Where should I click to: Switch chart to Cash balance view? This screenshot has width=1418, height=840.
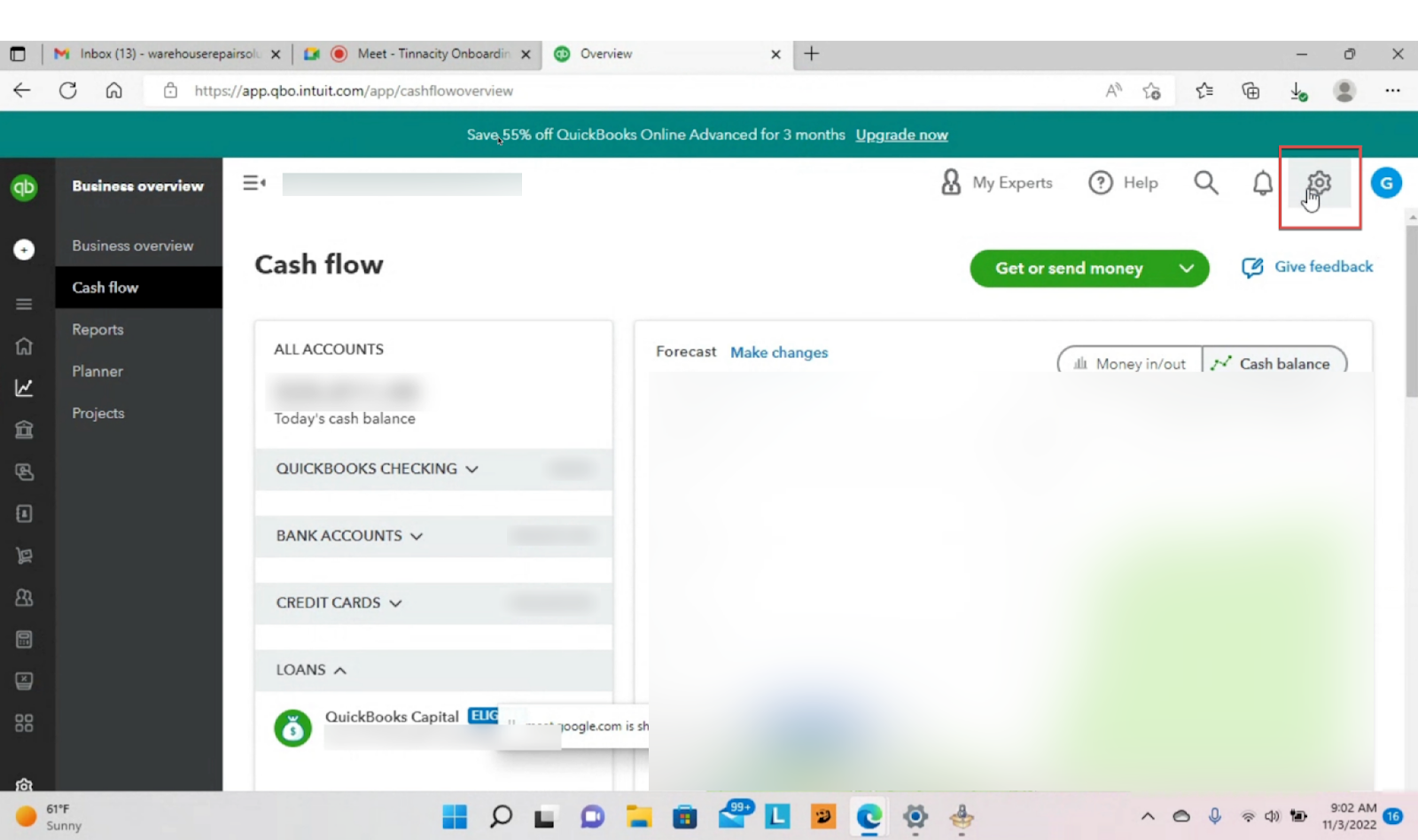tap(1274, 363)
